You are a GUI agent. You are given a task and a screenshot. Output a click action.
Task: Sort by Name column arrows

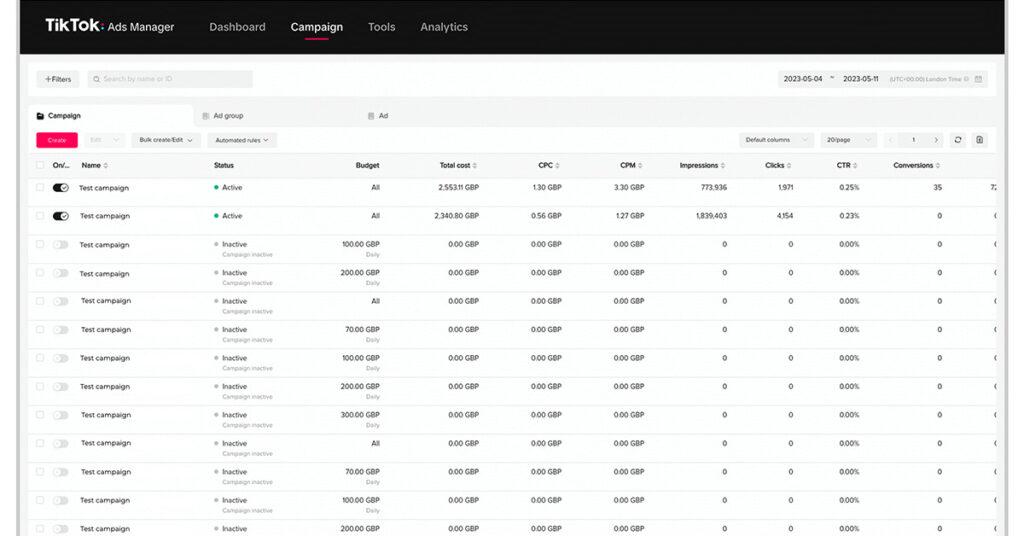106,166
